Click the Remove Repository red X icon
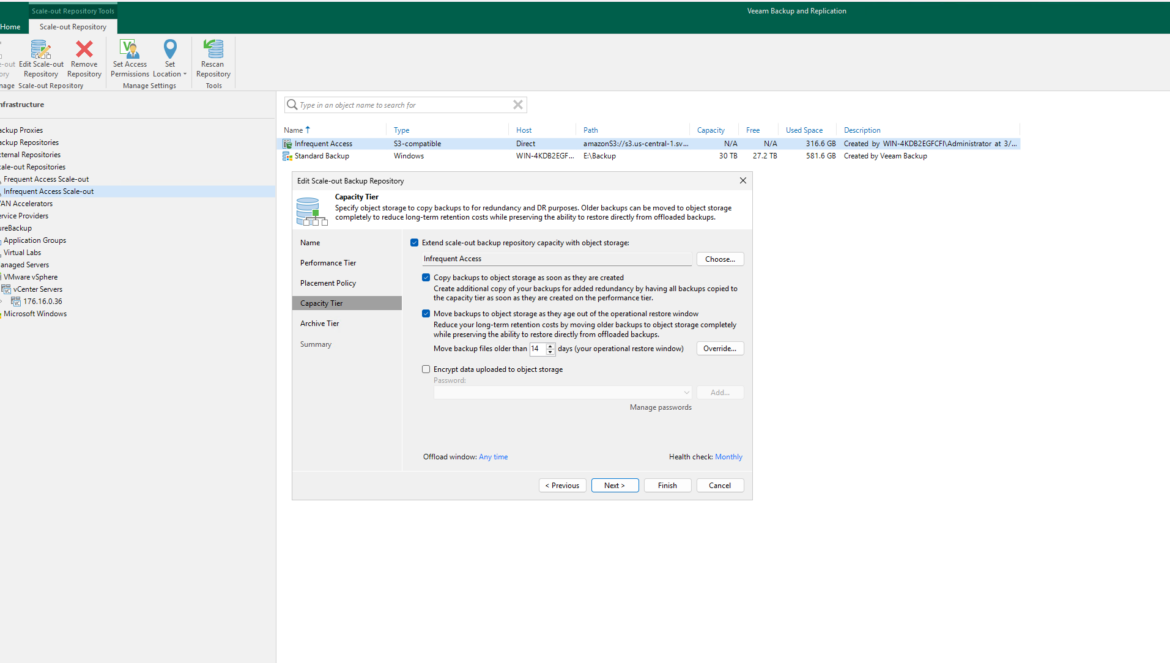This screenshot has height=663, width=1170. 84,49
